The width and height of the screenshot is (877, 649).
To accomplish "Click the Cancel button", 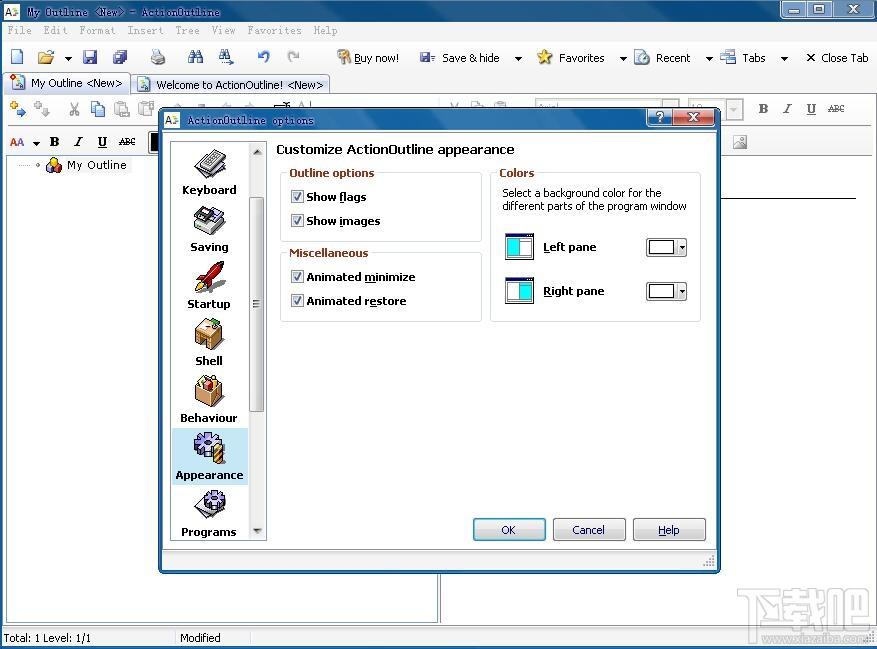I will click(589, 530).
